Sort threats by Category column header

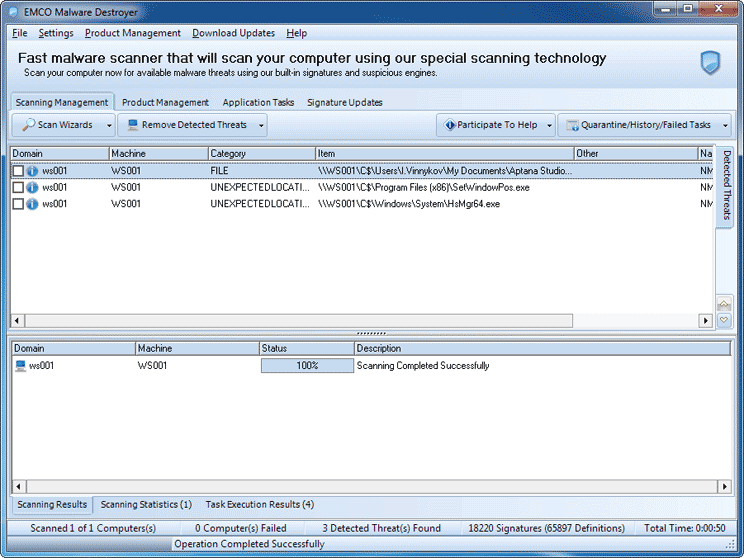(260, 153)
